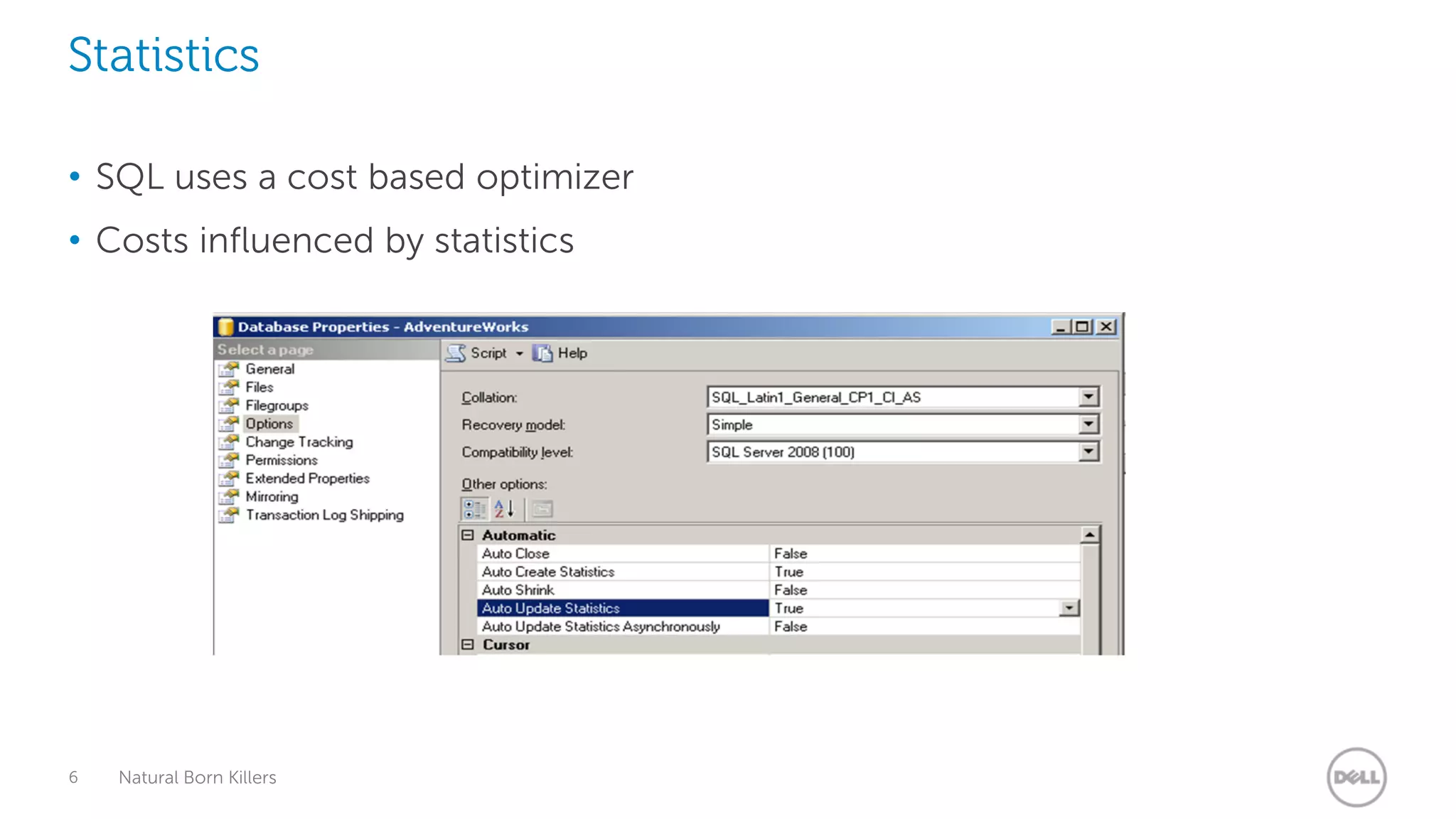Viewport: 1456px width, 819px height.
Task: Open the Auto Update Statistics value dropdown
Action: pos(1069,609)
